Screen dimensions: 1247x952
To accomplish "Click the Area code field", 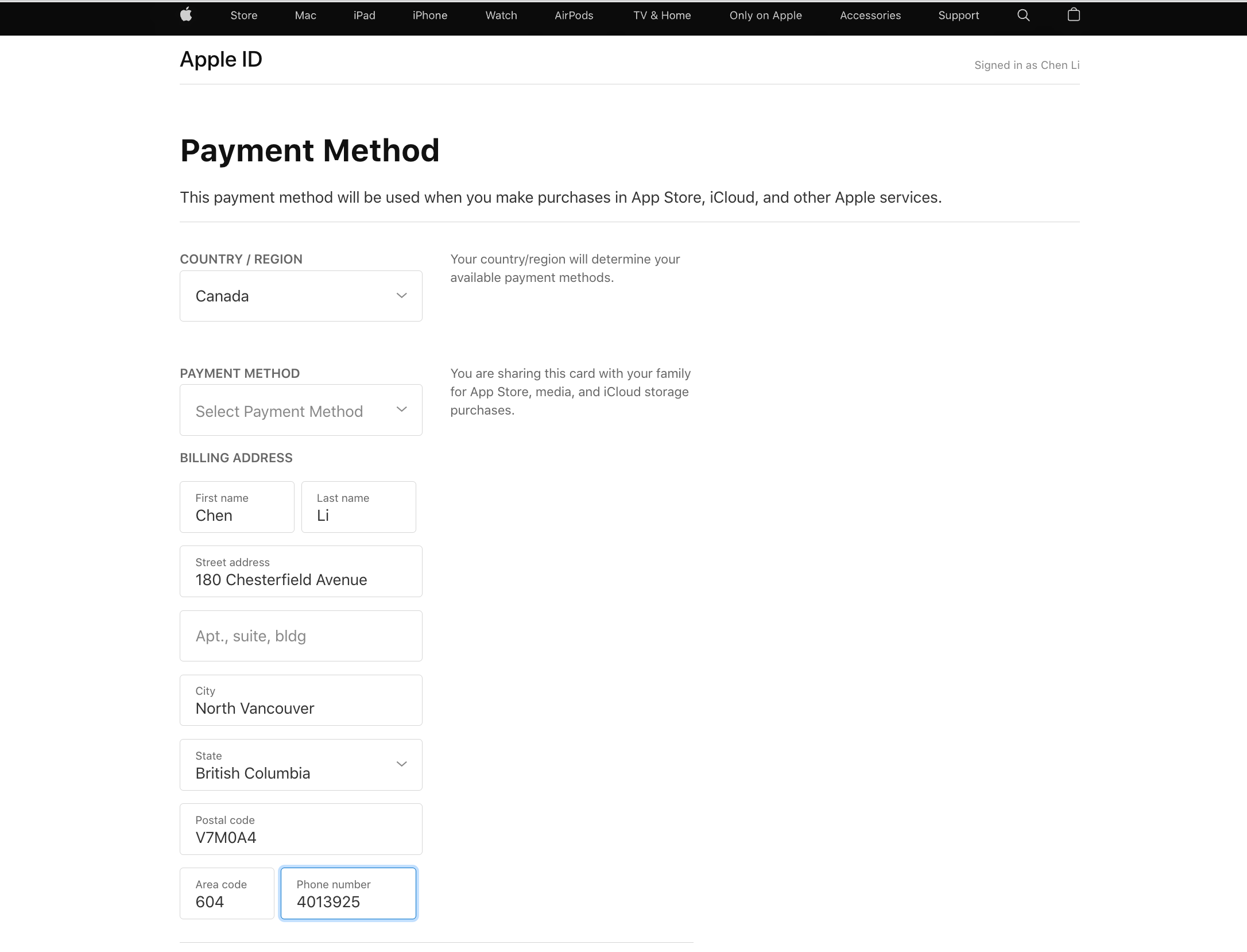I will [x=227, y=894].
